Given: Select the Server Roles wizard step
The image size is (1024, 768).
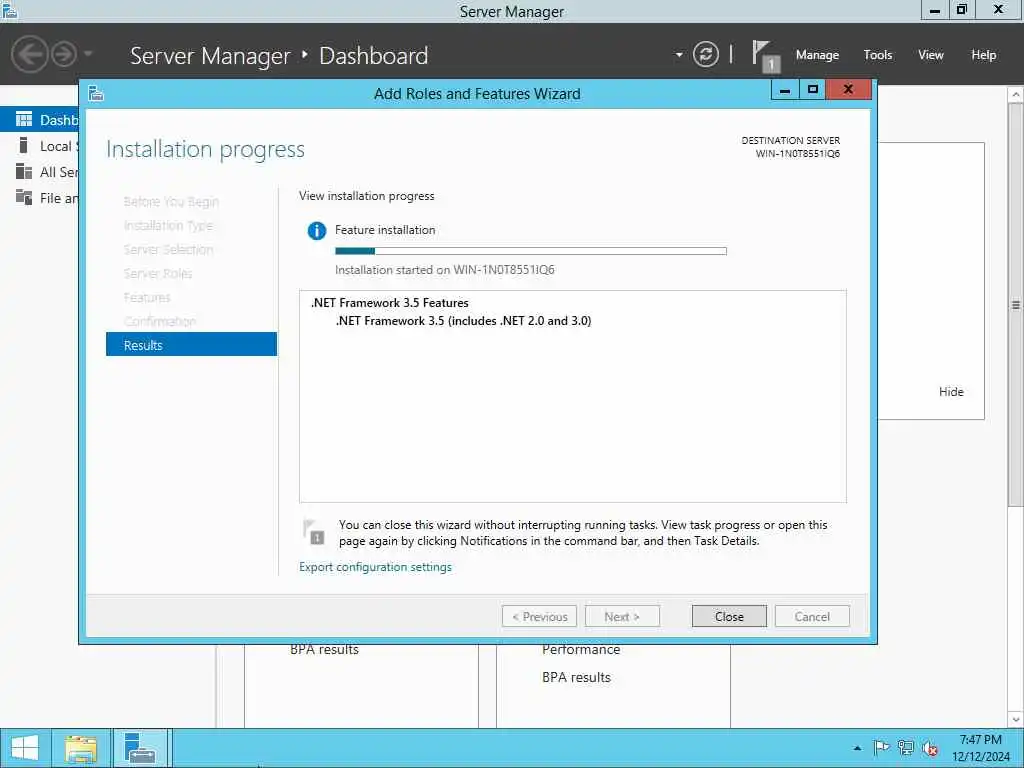Looking at the screenshot, I should 157,274.
